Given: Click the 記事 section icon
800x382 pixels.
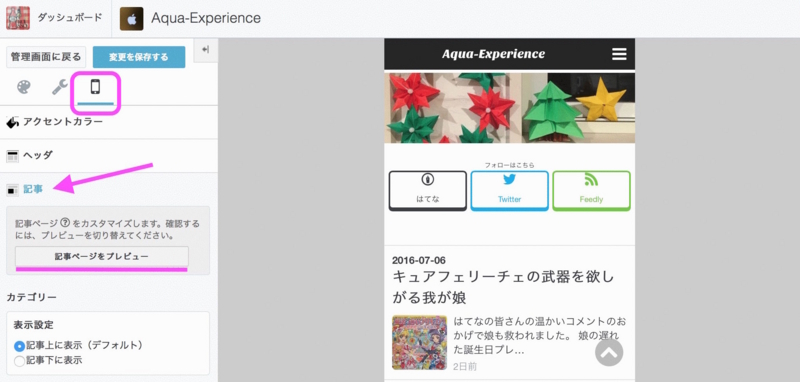Looking at the screenshot, I should 12,190.
